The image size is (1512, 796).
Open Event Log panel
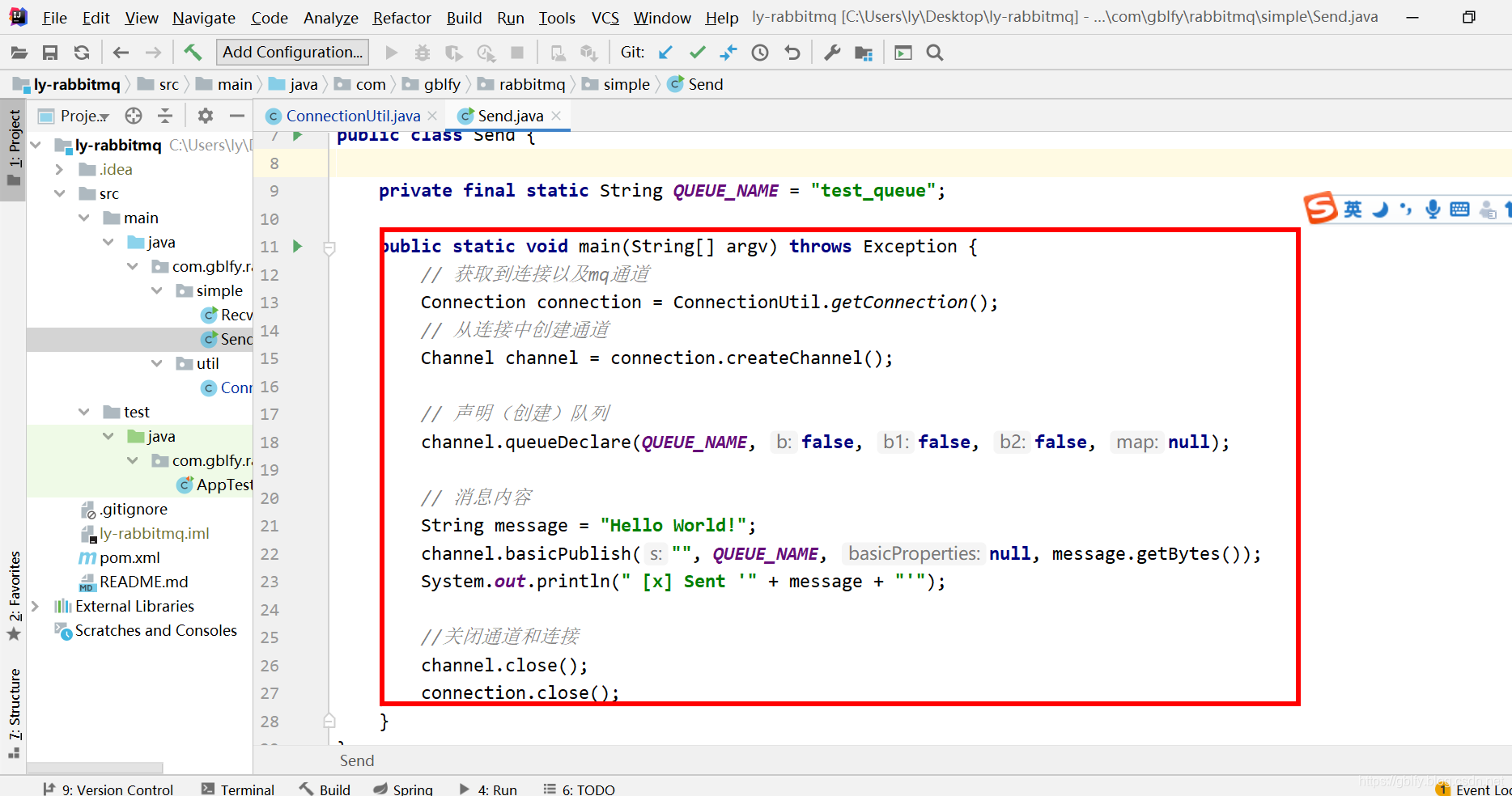click(1473, 789)
